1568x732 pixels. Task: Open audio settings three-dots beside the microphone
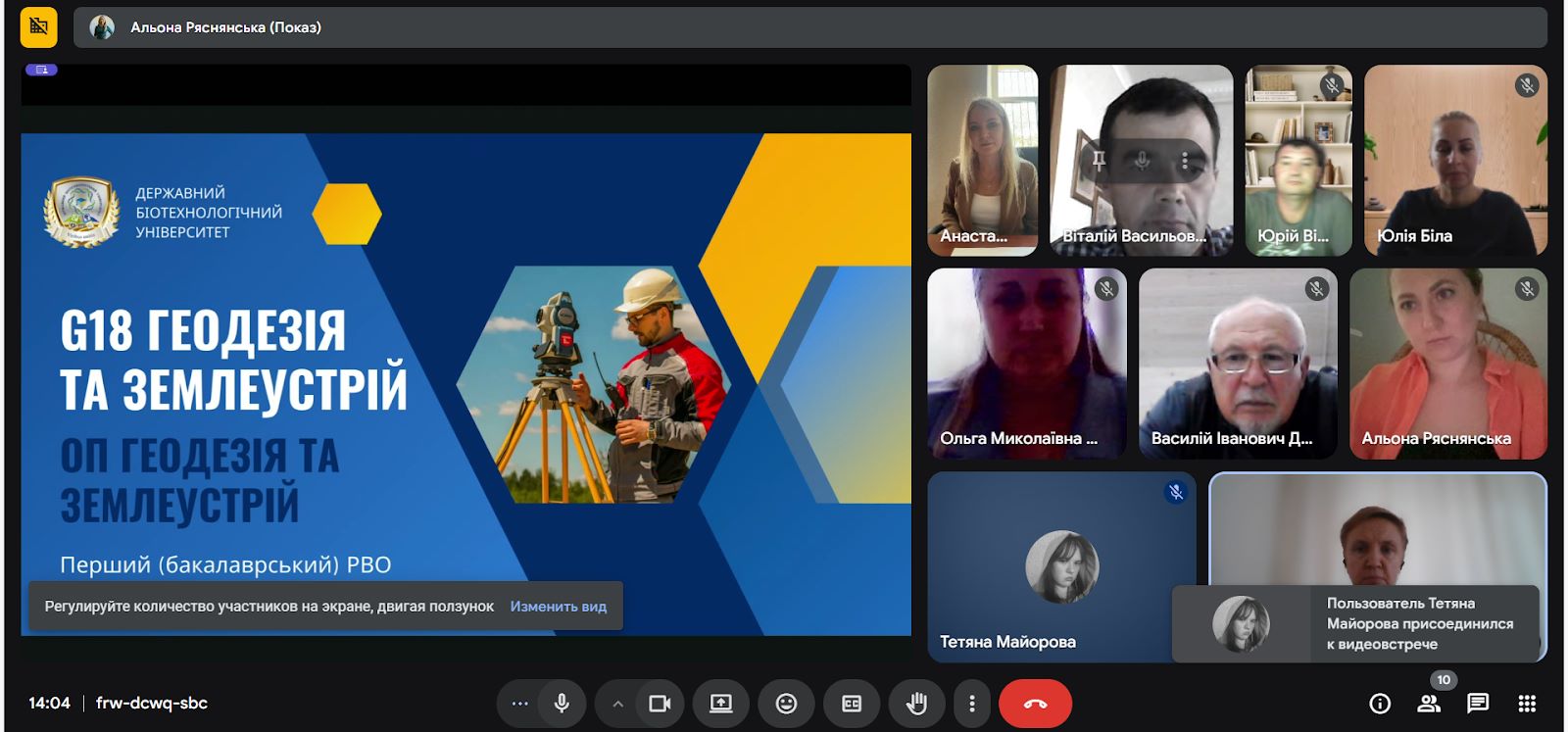click(x=519, y=704)
